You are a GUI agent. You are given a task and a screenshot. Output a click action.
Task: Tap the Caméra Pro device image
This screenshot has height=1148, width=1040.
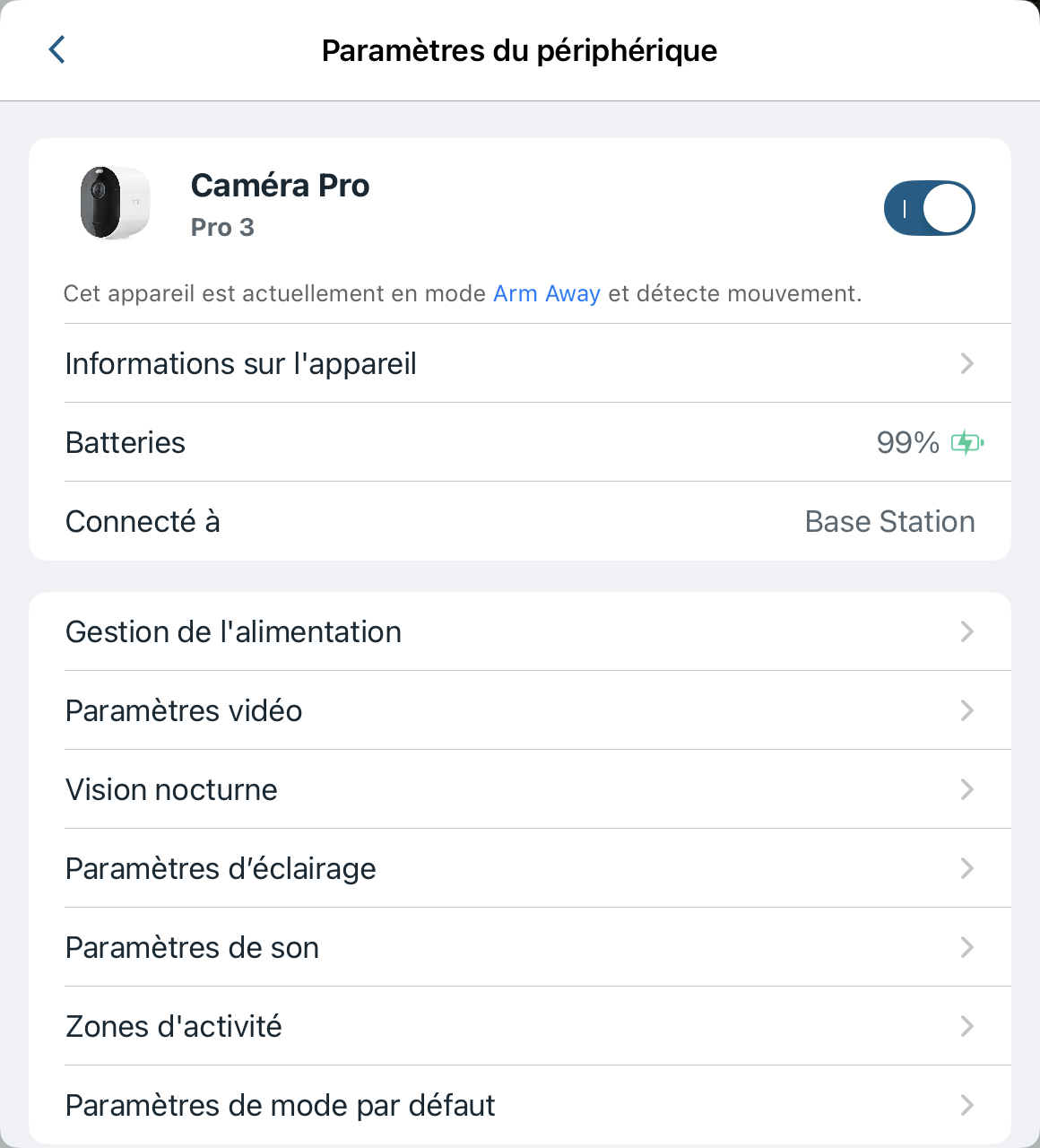click(x=115, y=203)
